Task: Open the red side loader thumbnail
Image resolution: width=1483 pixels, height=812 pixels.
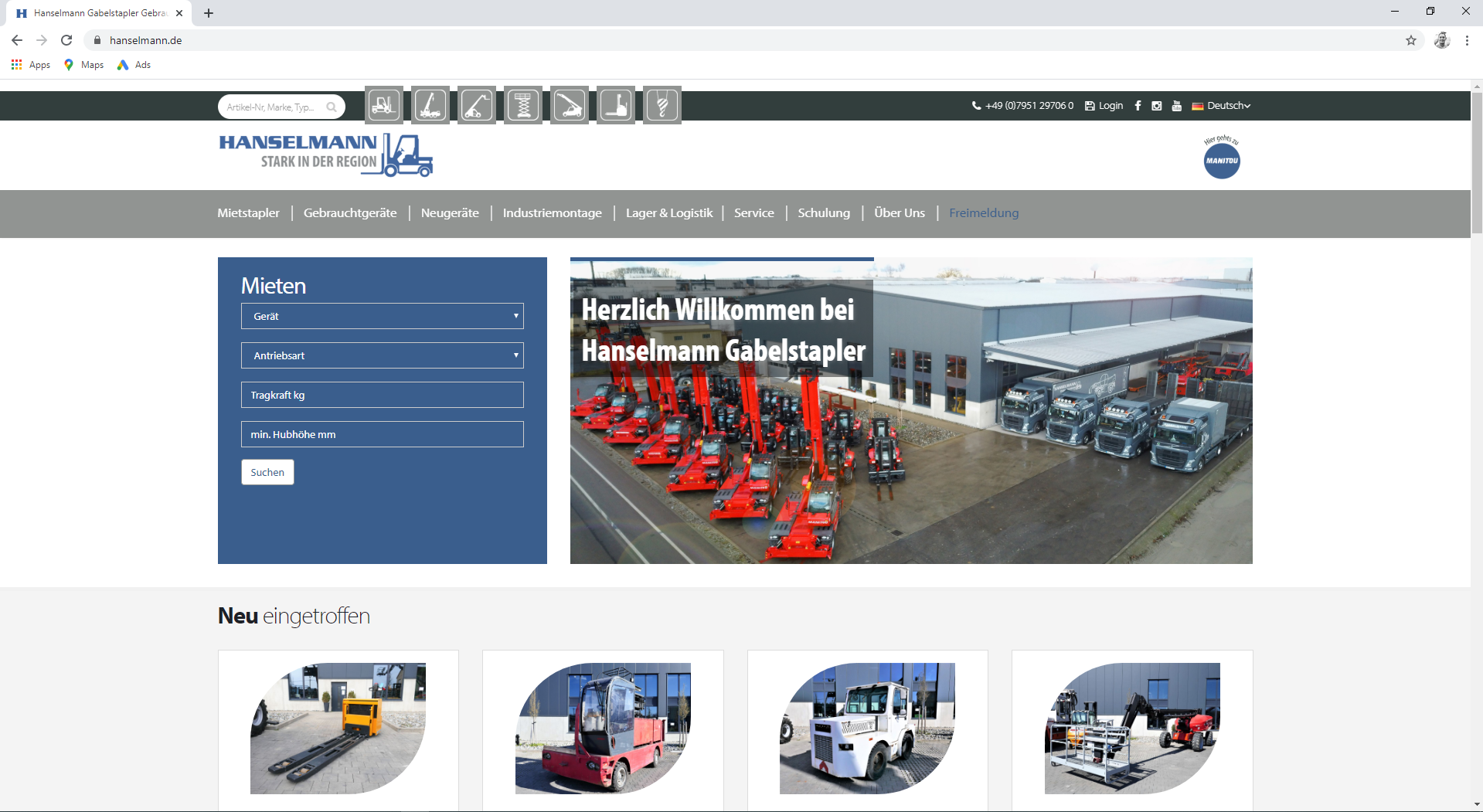Action: [x=603, y=728]
